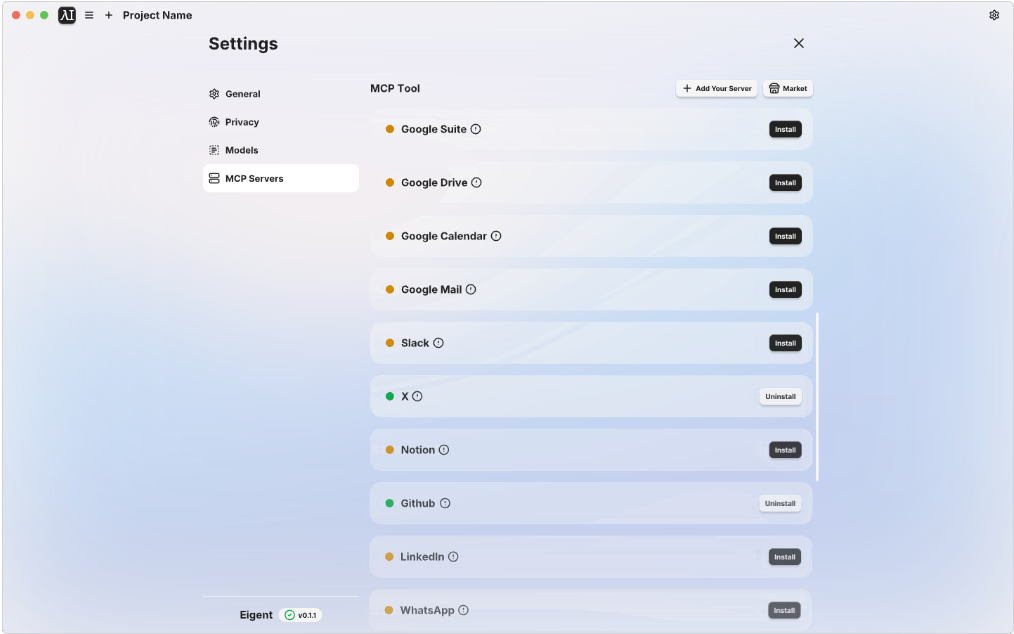Click info icon next to Google Calendar

click(x=496, y=236)
